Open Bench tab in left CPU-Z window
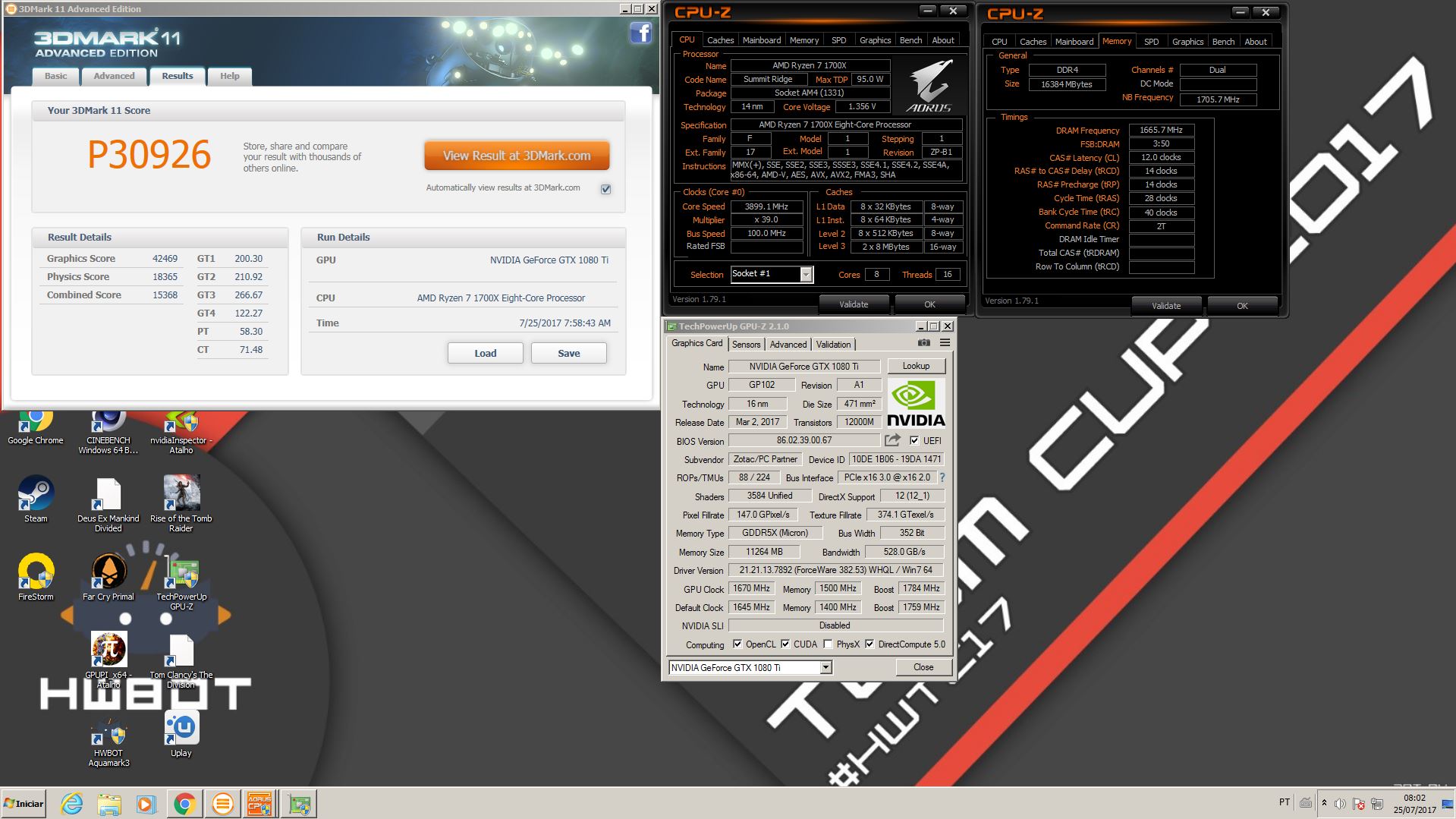Viewport: 1456px width, 819px height. (910, 40)
